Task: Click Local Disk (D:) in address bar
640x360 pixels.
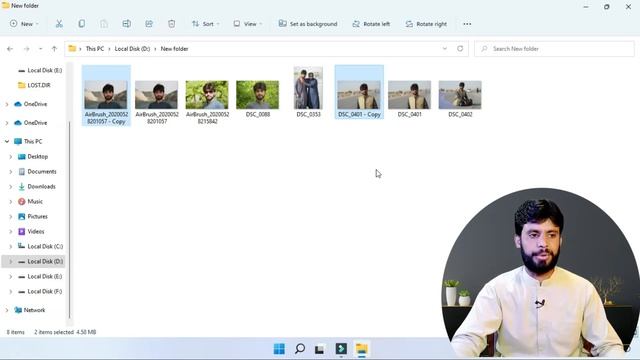Action: pyautogui.click(x=132, y=49)
